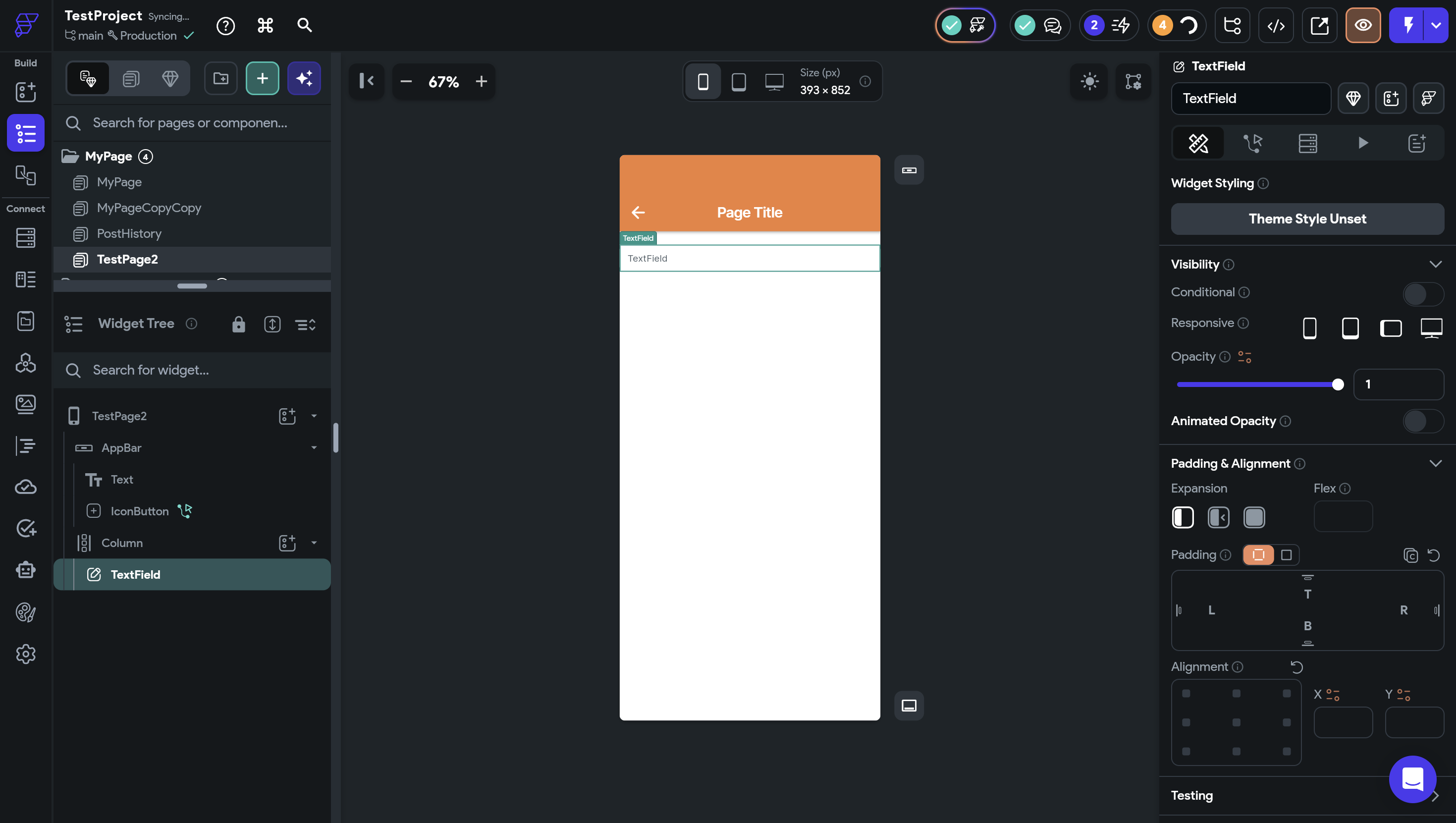Collapse the Visibility section chevron
This screenshot has width=1456, height=823.
(x=1435, y=264)
